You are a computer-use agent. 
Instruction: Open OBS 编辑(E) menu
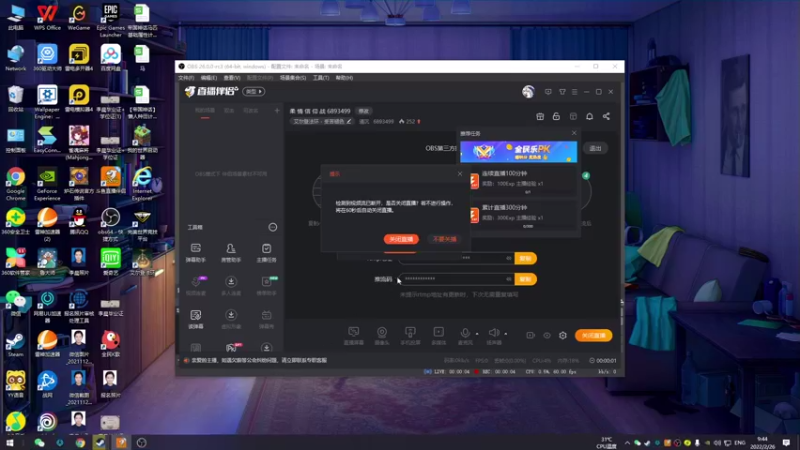click(209, 78)
